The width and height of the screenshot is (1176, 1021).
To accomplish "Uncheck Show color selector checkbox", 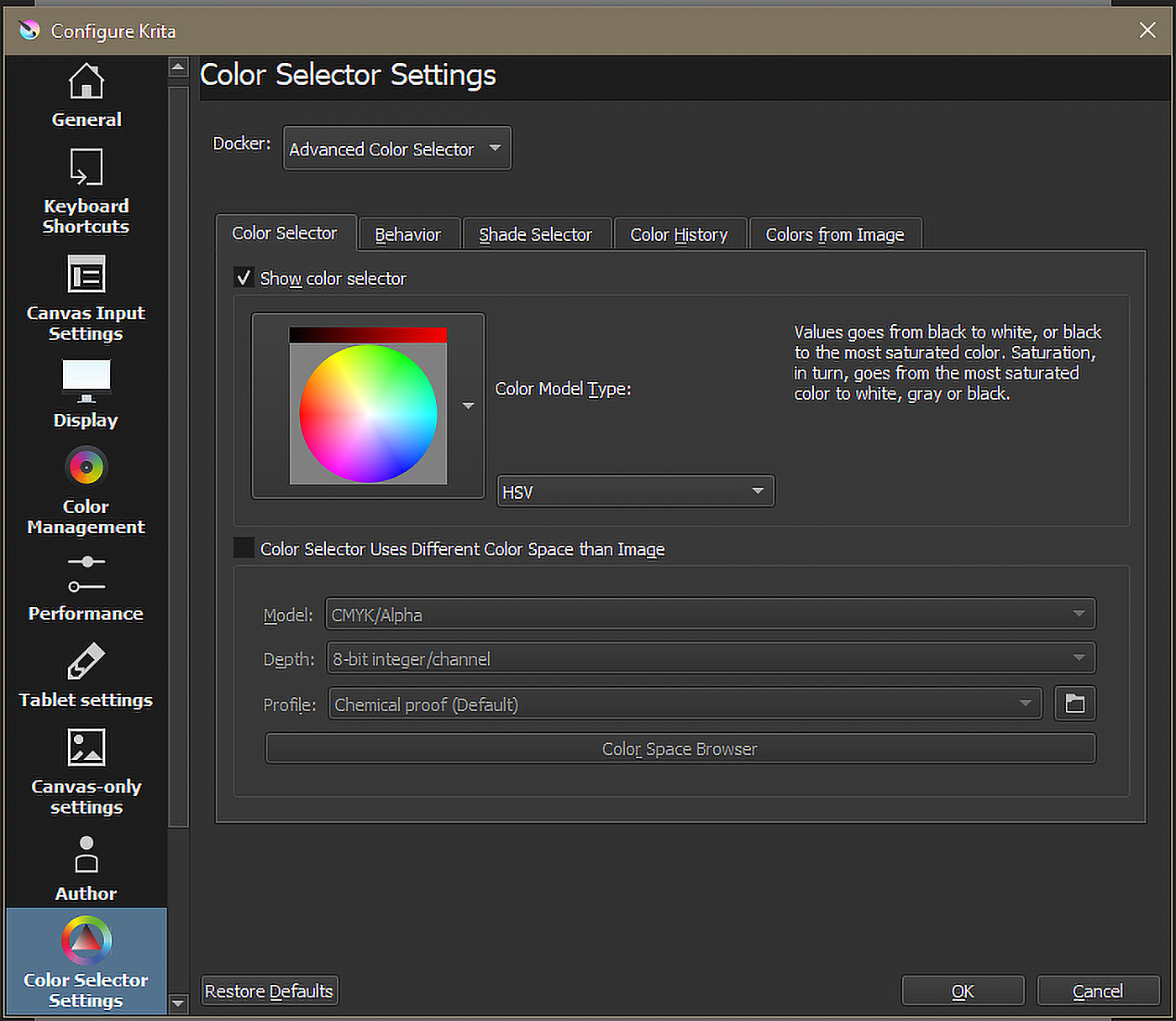I will tap(244, 278).
